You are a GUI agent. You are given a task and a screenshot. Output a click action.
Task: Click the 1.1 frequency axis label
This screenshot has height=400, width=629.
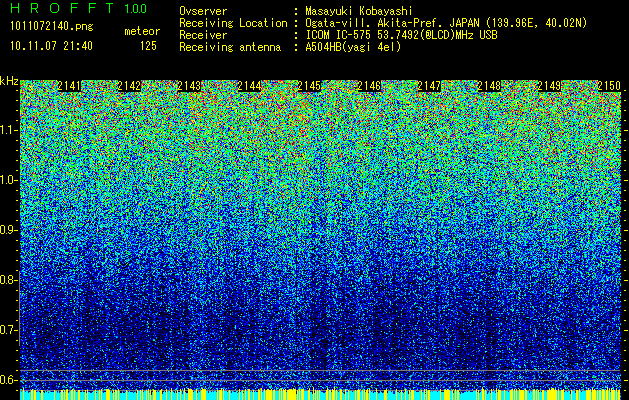8,130
